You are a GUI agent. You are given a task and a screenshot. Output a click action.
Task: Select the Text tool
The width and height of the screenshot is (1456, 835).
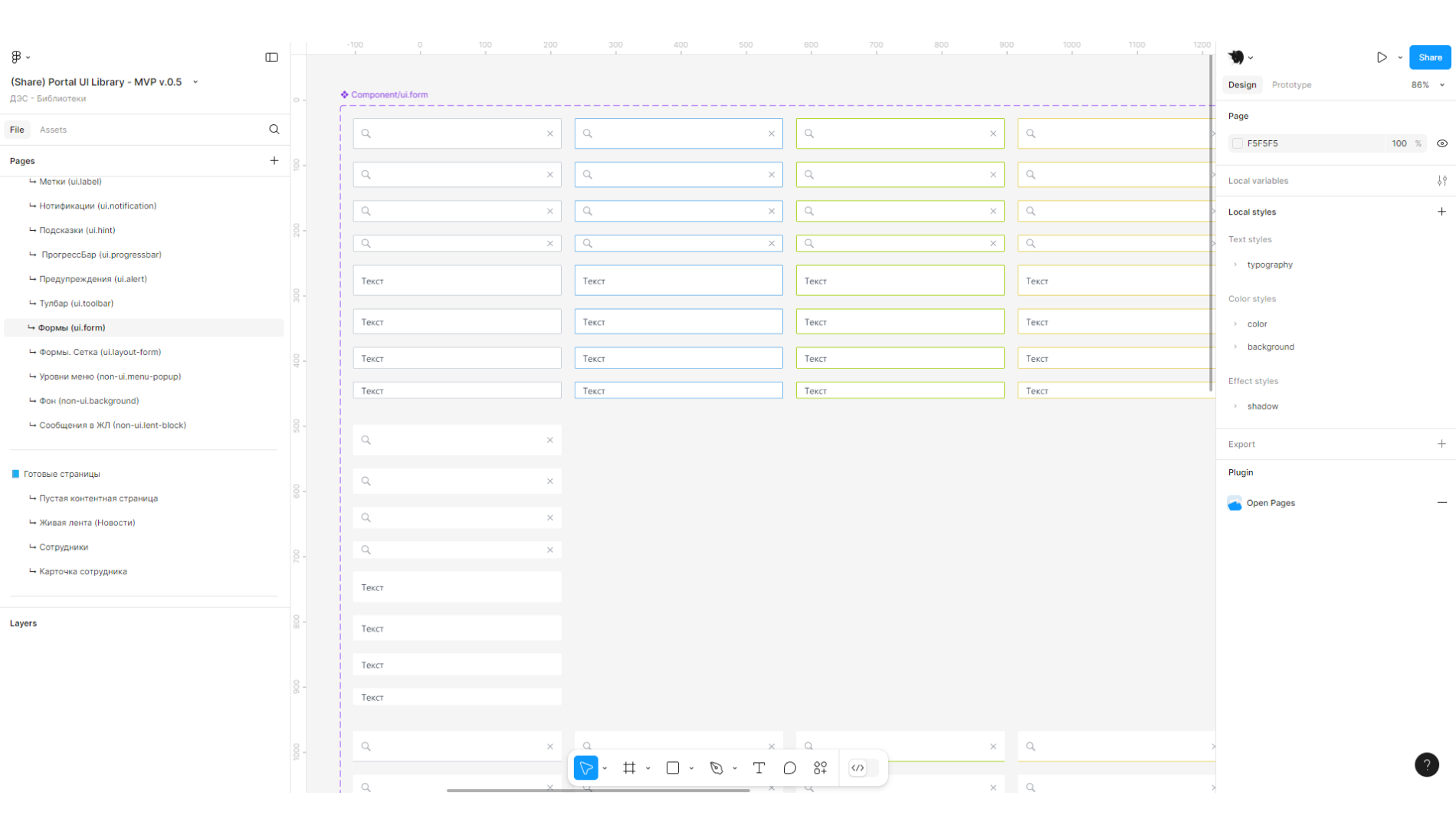pos(759,768)
